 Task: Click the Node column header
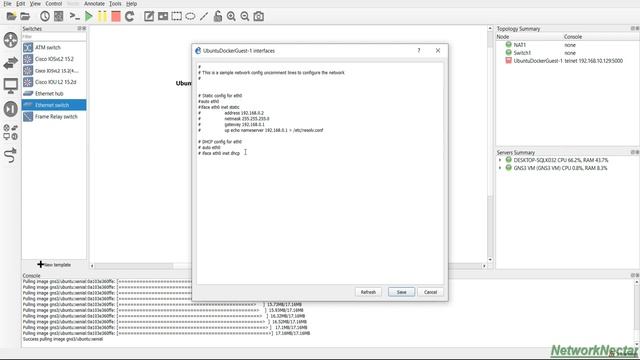[x=529, y=37]
